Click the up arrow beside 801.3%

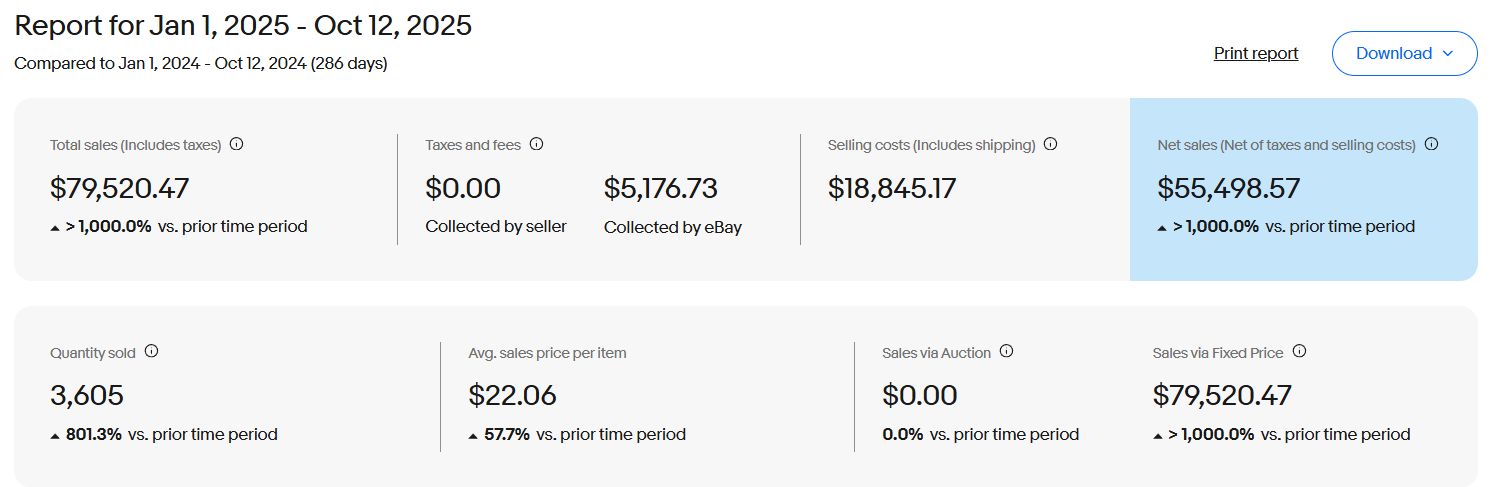[x=55, y=435]
